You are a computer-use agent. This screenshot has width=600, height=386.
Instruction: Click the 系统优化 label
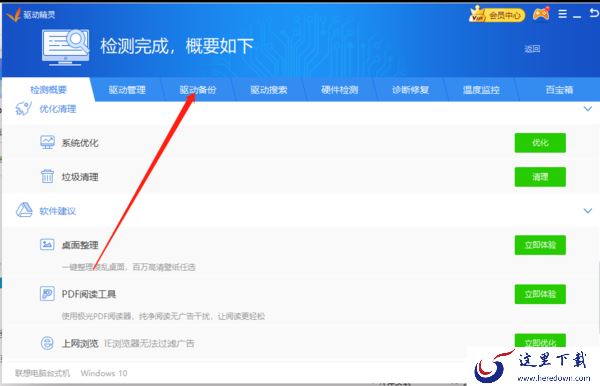point(80,143)
